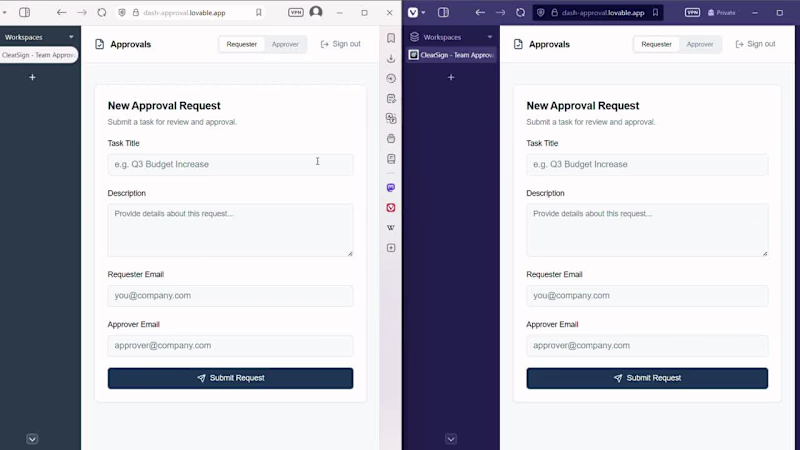The width and height of the screenshot is (800, 450).
Task: Toggle side panel in left window toolbar
Action: (x=24, y=12)
